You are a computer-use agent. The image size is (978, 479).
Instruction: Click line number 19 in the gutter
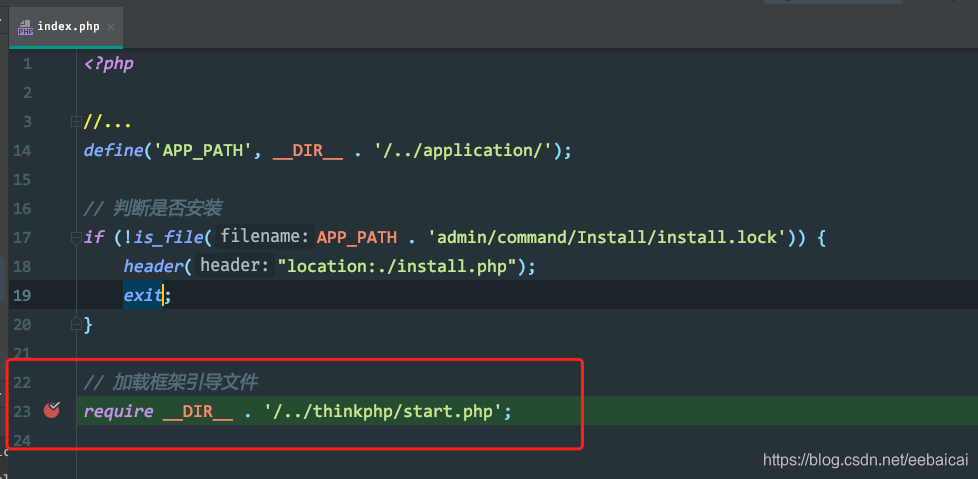22,295
